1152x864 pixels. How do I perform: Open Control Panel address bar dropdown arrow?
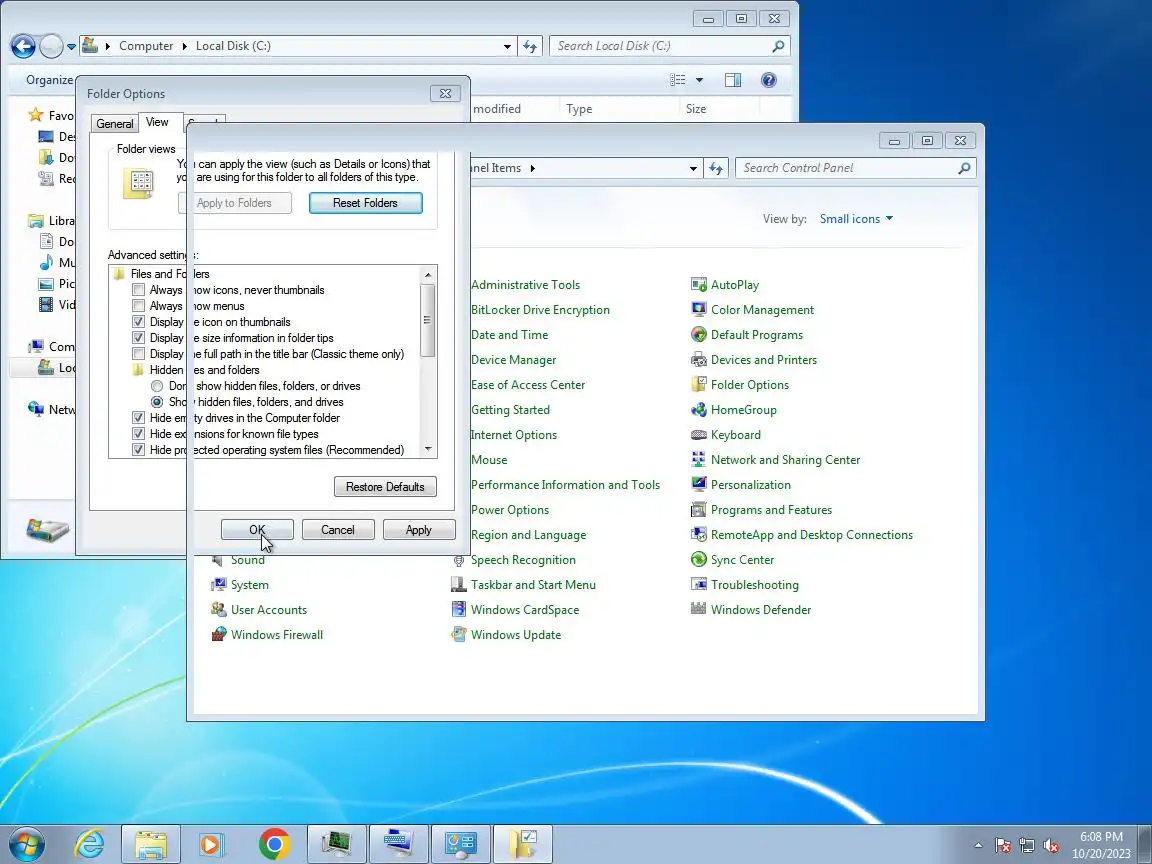pos(693,168)
